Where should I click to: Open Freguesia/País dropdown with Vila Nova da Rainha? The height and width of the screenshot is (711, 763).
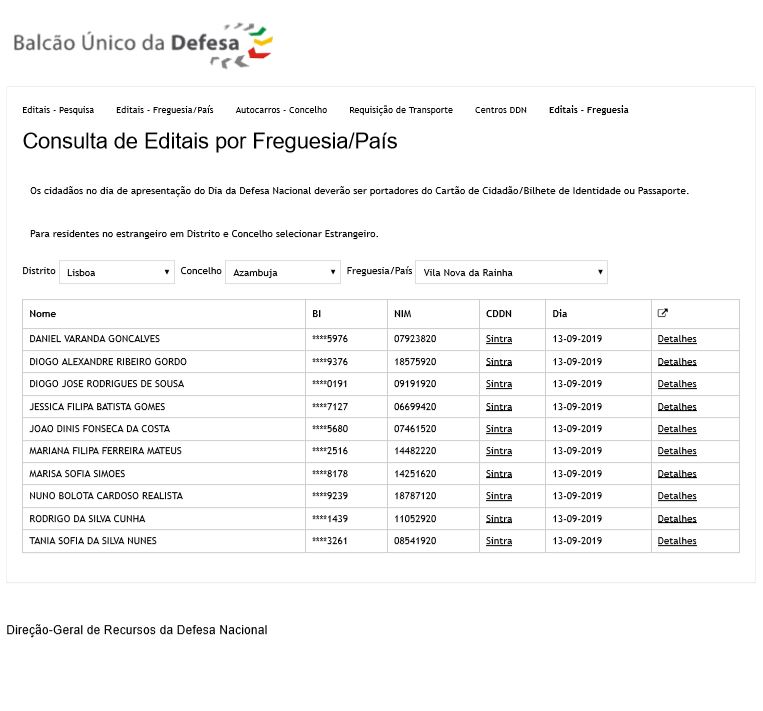click(x=511, y=272)
